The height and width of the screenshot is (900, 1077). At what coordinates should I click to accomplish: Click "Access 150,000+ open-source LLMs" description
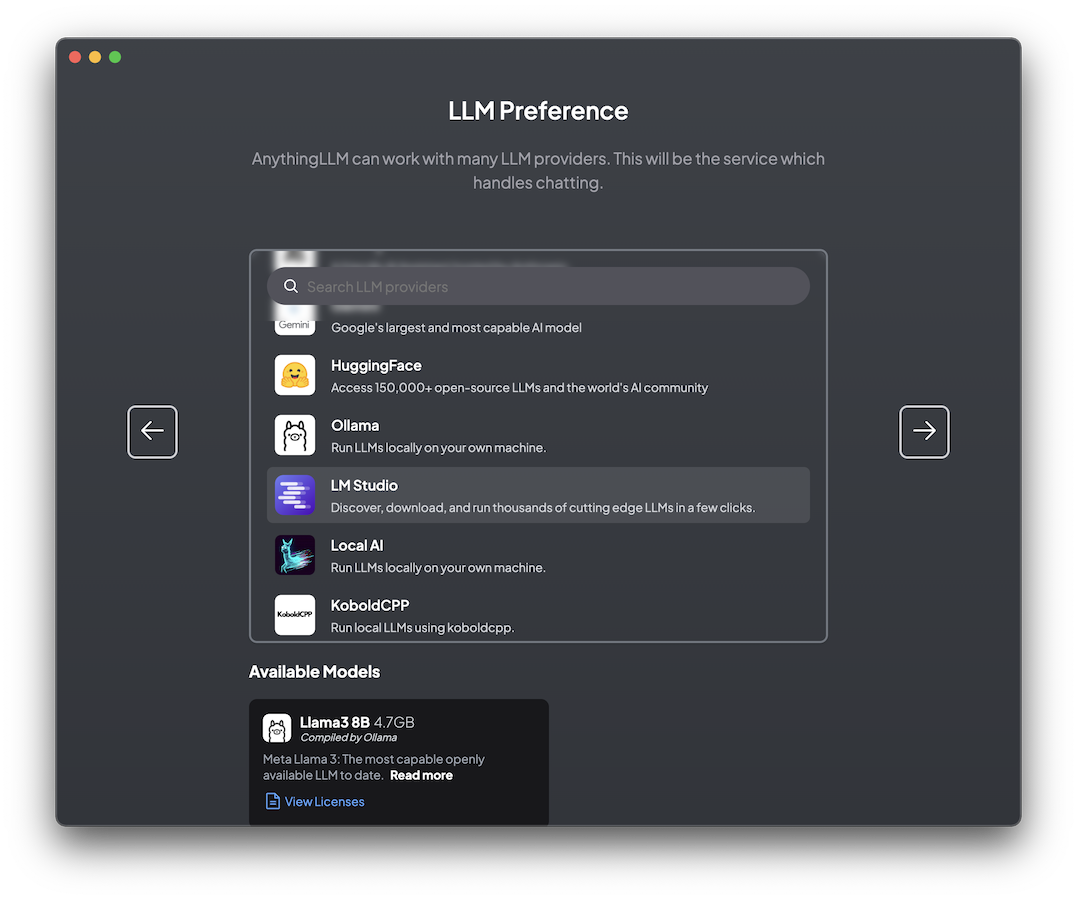519,387
